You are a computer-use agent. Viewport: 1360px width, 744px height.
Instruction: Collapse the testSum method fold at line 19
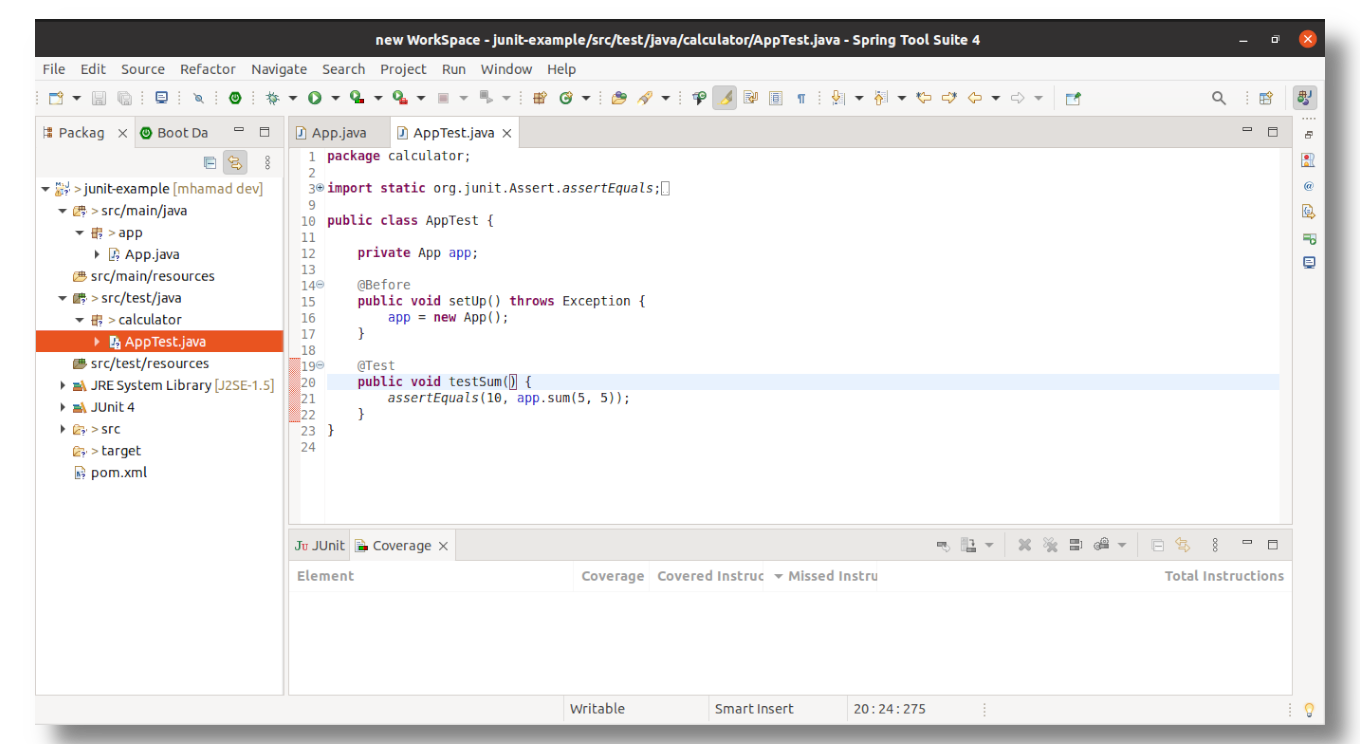pyautogui.click(x=320, y=366)
